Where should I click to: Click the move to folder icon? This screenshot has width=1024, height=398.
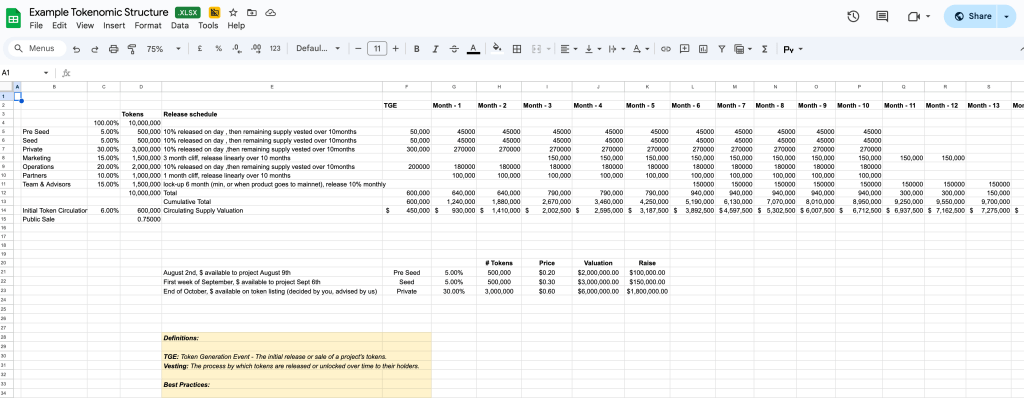click(252, 12)
